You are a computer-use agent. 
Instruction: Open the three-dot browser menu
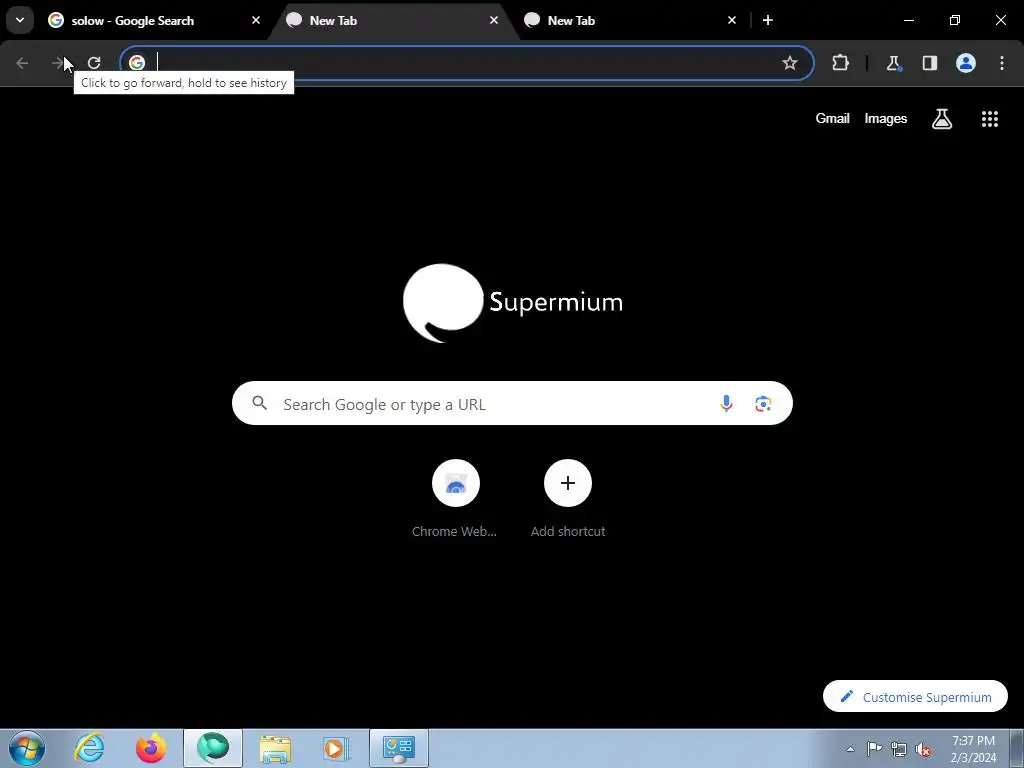coord(1002,63)
